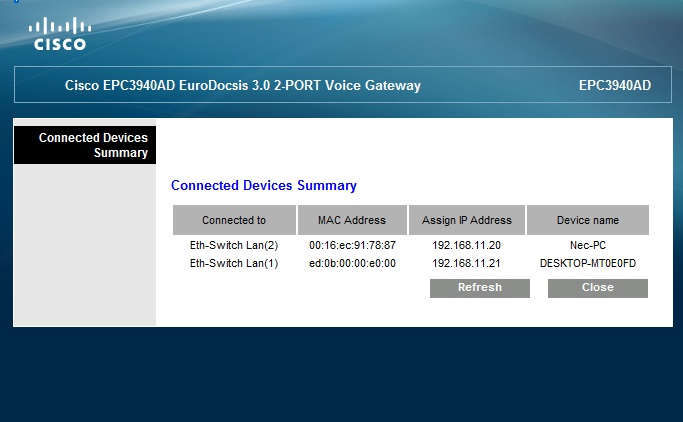Click the Cisco EPC3940AD EuroDocsis gateway title

click(x=243, y=86)
